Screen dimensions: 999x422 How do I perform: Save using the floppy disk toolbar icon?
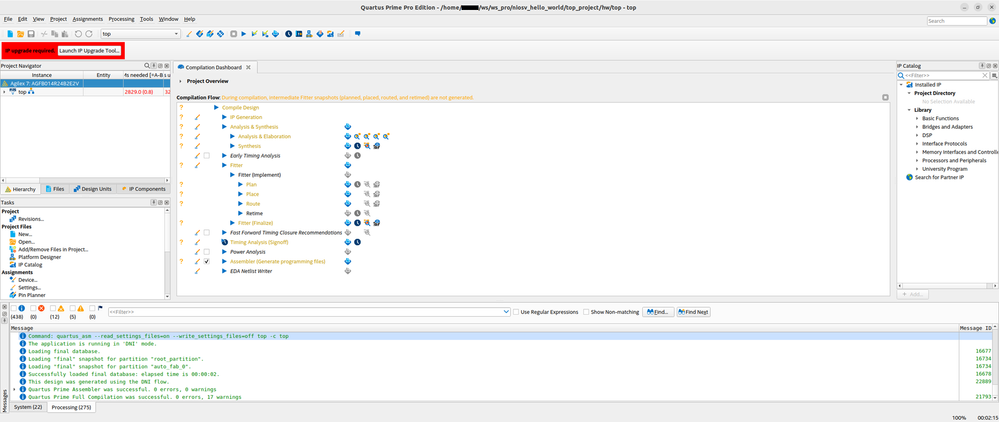30,34
